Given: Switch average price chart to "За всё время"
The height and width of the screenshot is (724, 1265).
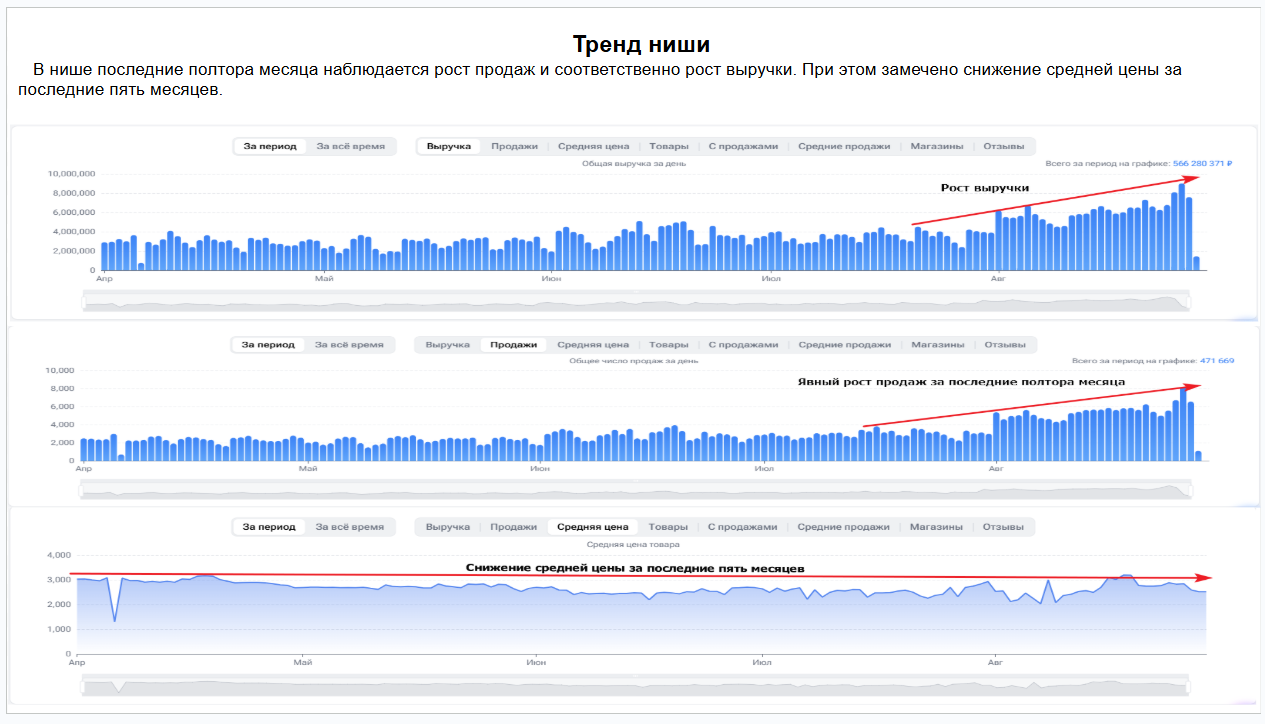Looking at the screenshot, I should [x=349, y=527].
